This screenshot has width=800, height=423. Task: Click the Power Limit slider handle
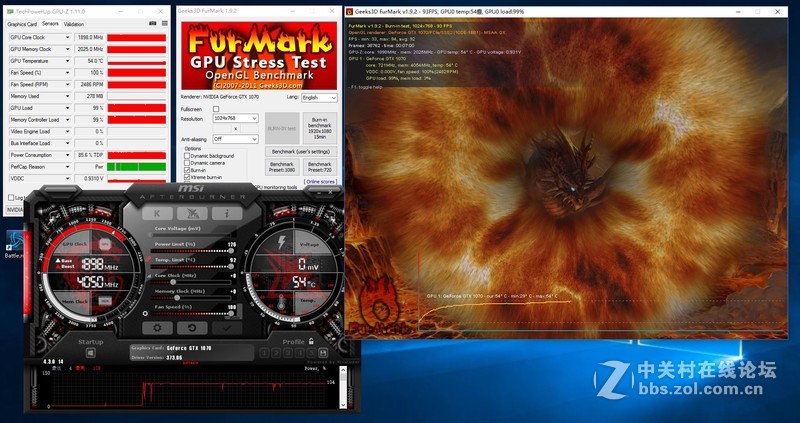pyautogui.click(x=231, y=251)
